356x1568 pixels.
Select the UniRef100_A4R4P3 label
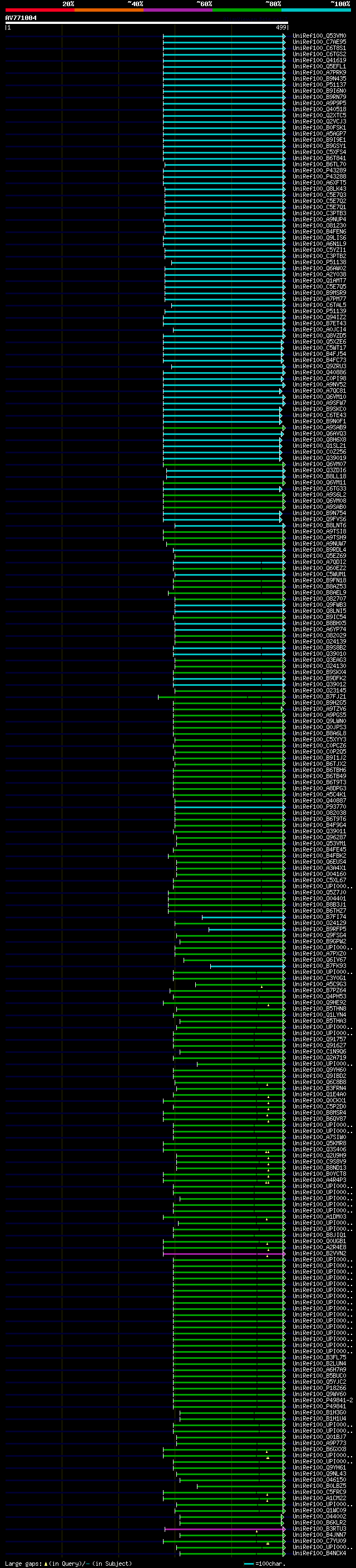pyautogui.click(x=319, y=1180)
